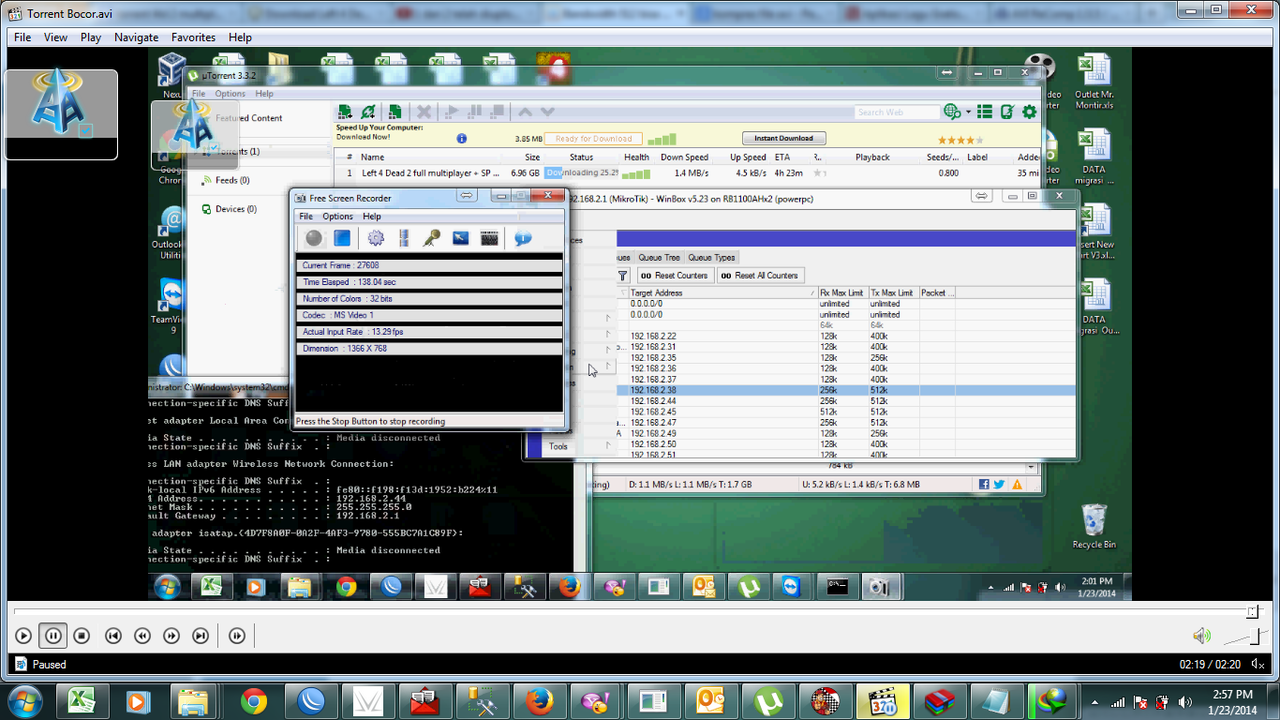
Task: Click the uTorrent Preferences gear icon
Action: point(1029,112)
